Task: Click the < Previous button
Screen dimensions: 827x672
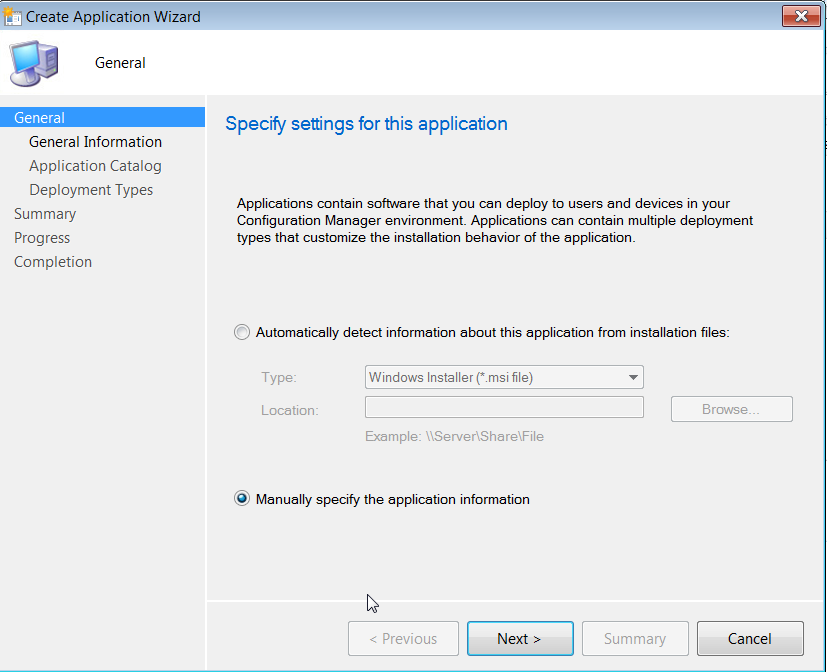Action: [x=403, y=638]
